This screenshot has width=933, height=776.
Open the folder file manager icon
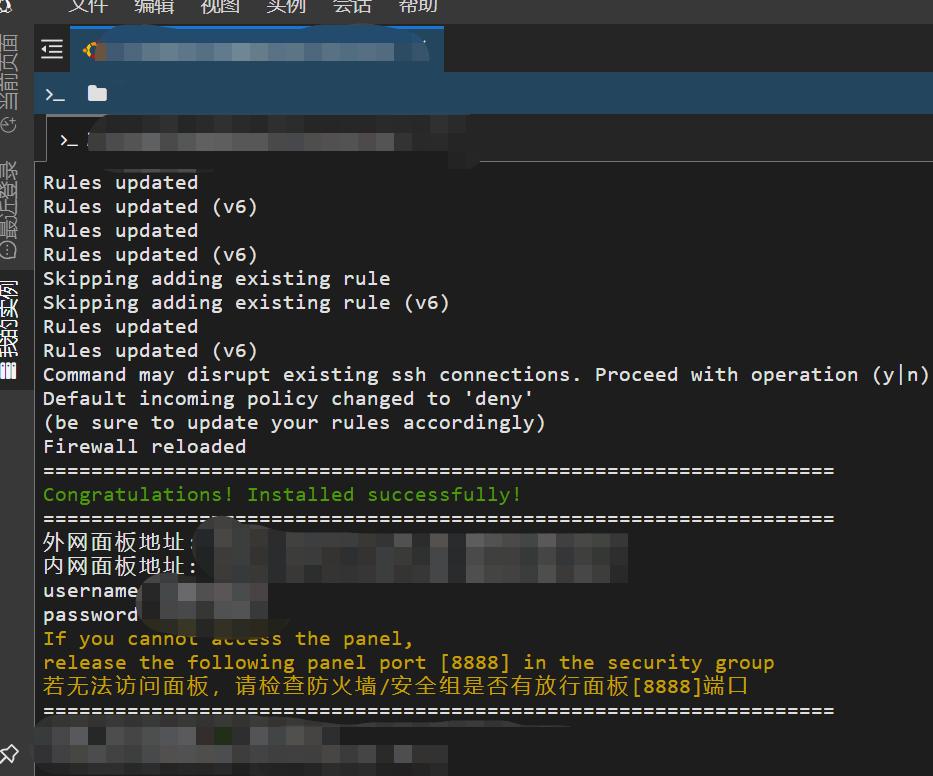97,94
